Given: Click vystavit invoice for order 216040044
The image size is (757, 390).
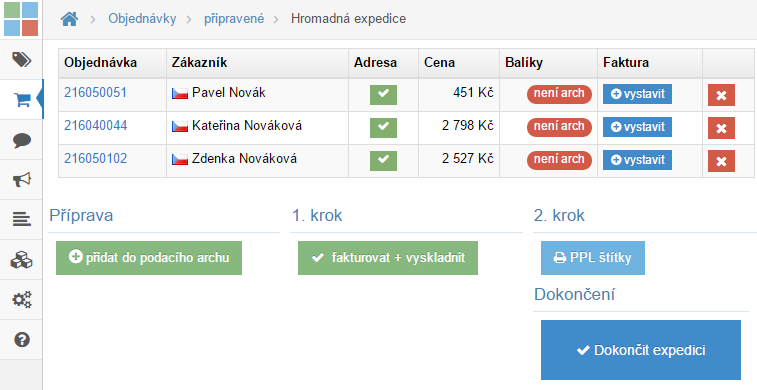Looking at the screenshot, I should pyautogui.click(x=637, y=127).
